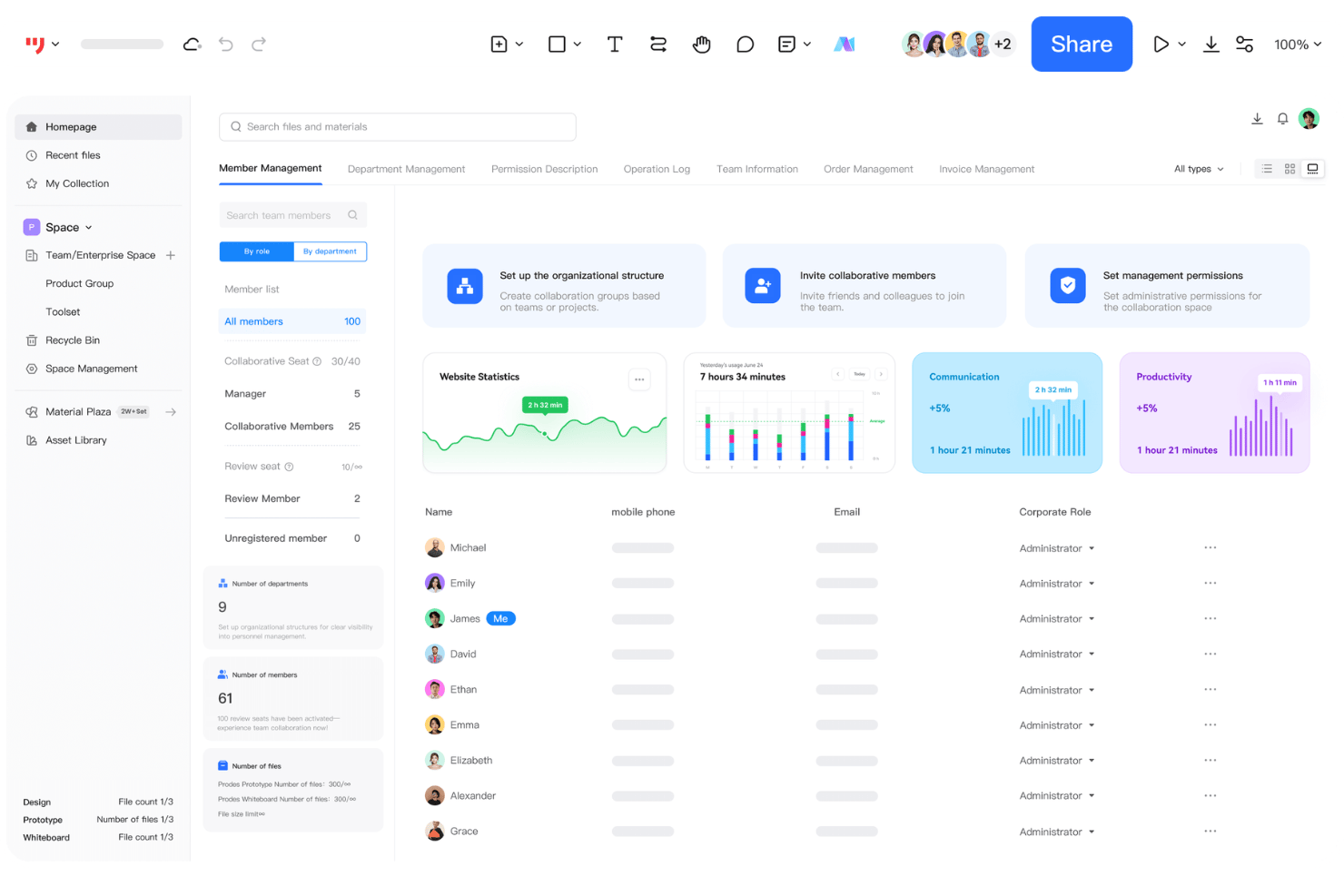The height and width of the screenshot is (896, 1344).
Task: Click the notification bell icon
Action: 1283,119
